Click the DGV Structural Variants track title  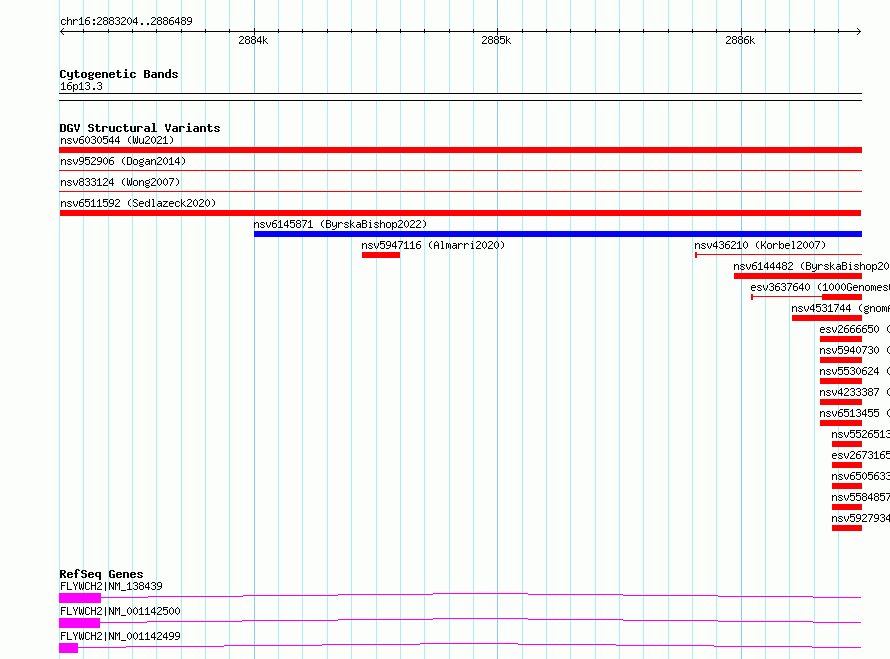pos(140,128)
